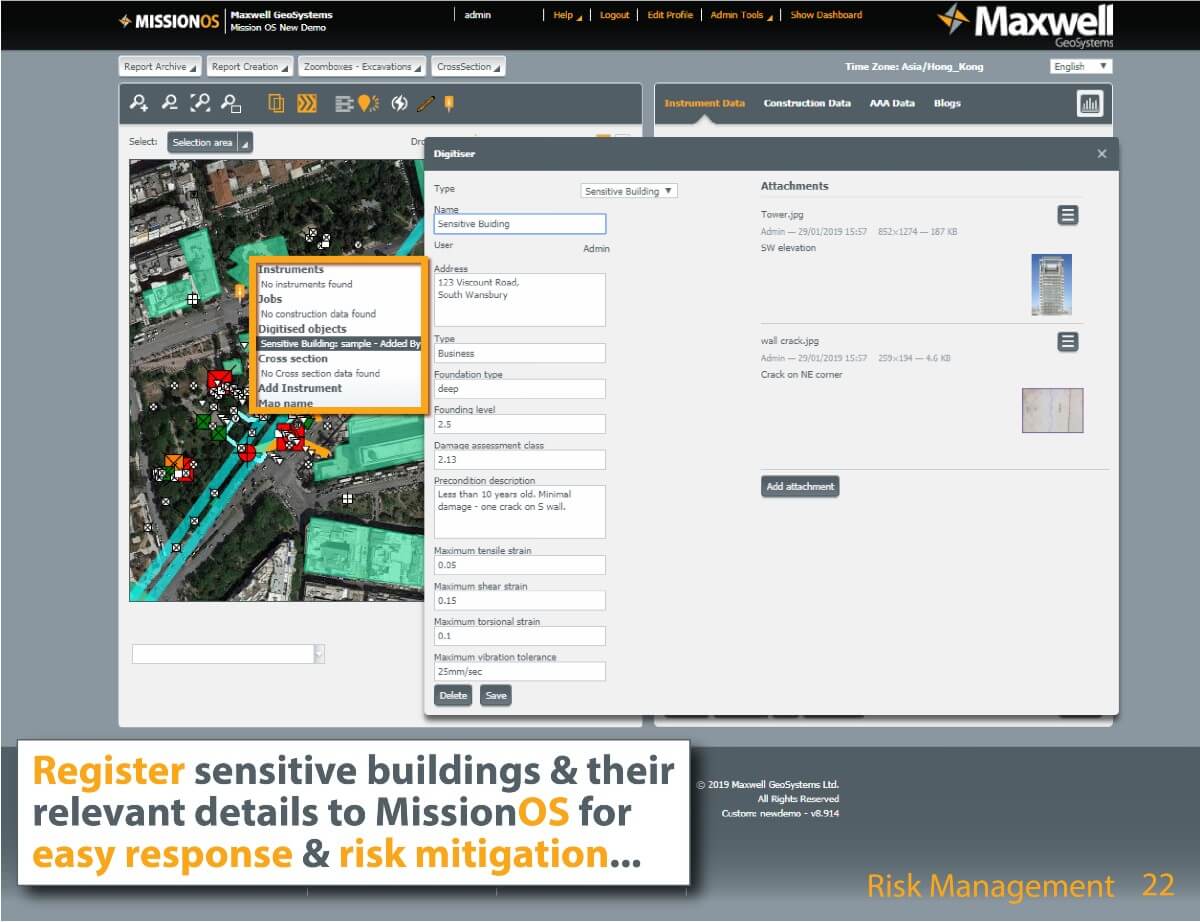Image resolution: width=1200 pixels, height=922 pixels.
Task: Click the Add attachment button
Action: 799,486
